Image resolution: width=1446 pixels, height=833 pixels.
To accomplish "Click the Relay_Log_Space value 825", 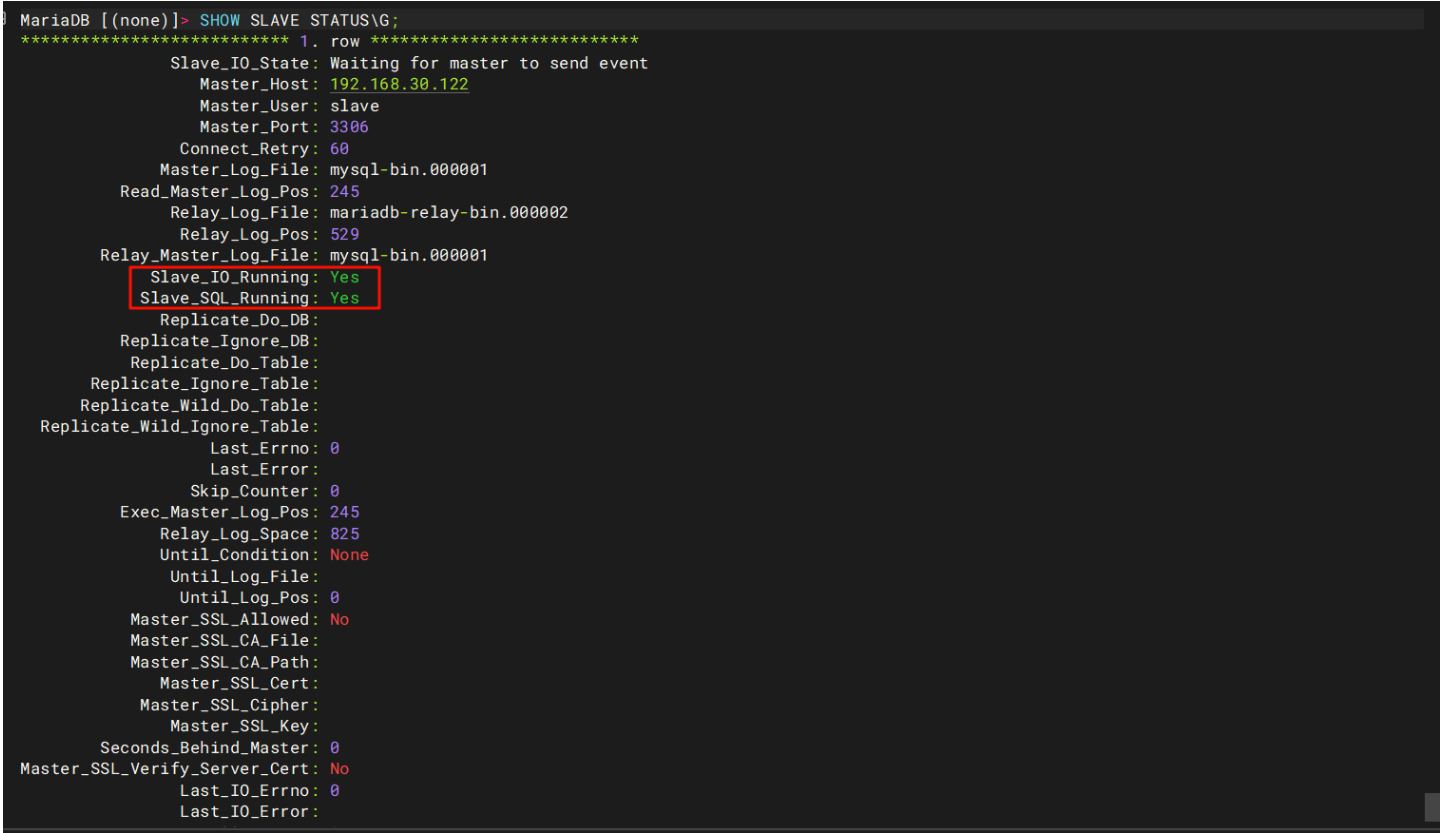I will (x=344, y=534).
